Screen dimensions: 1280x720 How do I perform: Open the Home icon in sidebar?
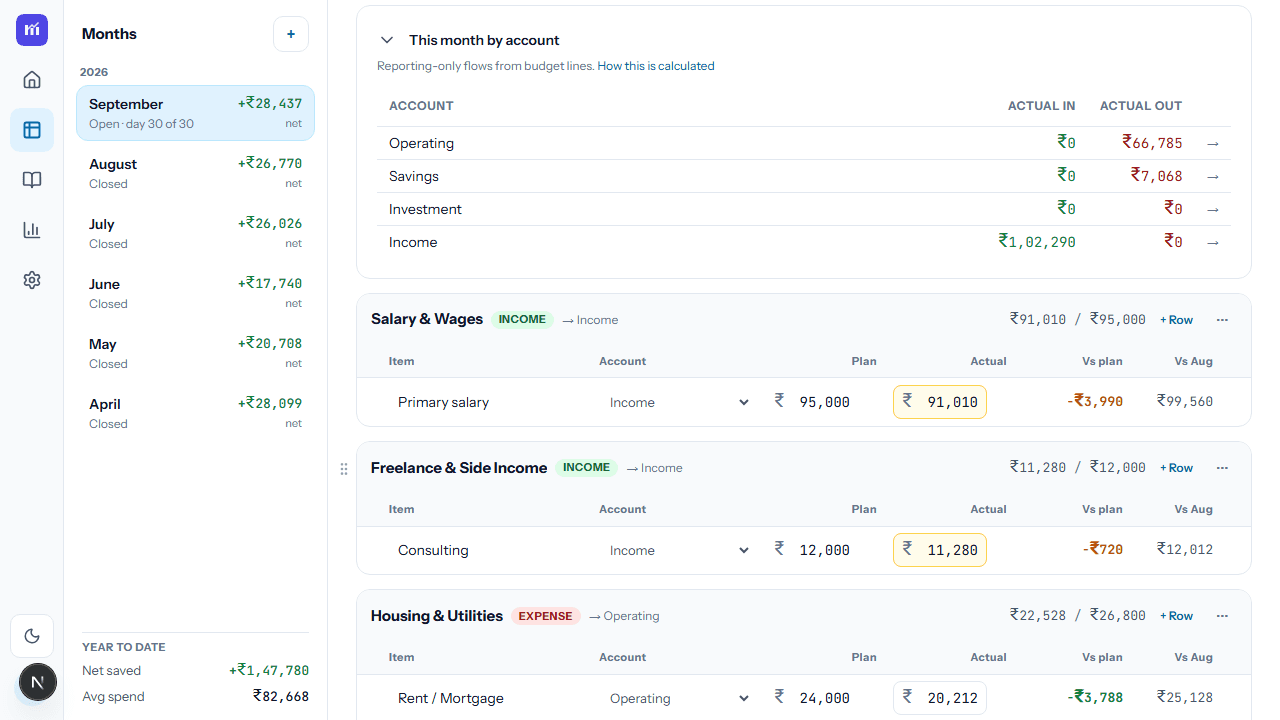(32, 80)
